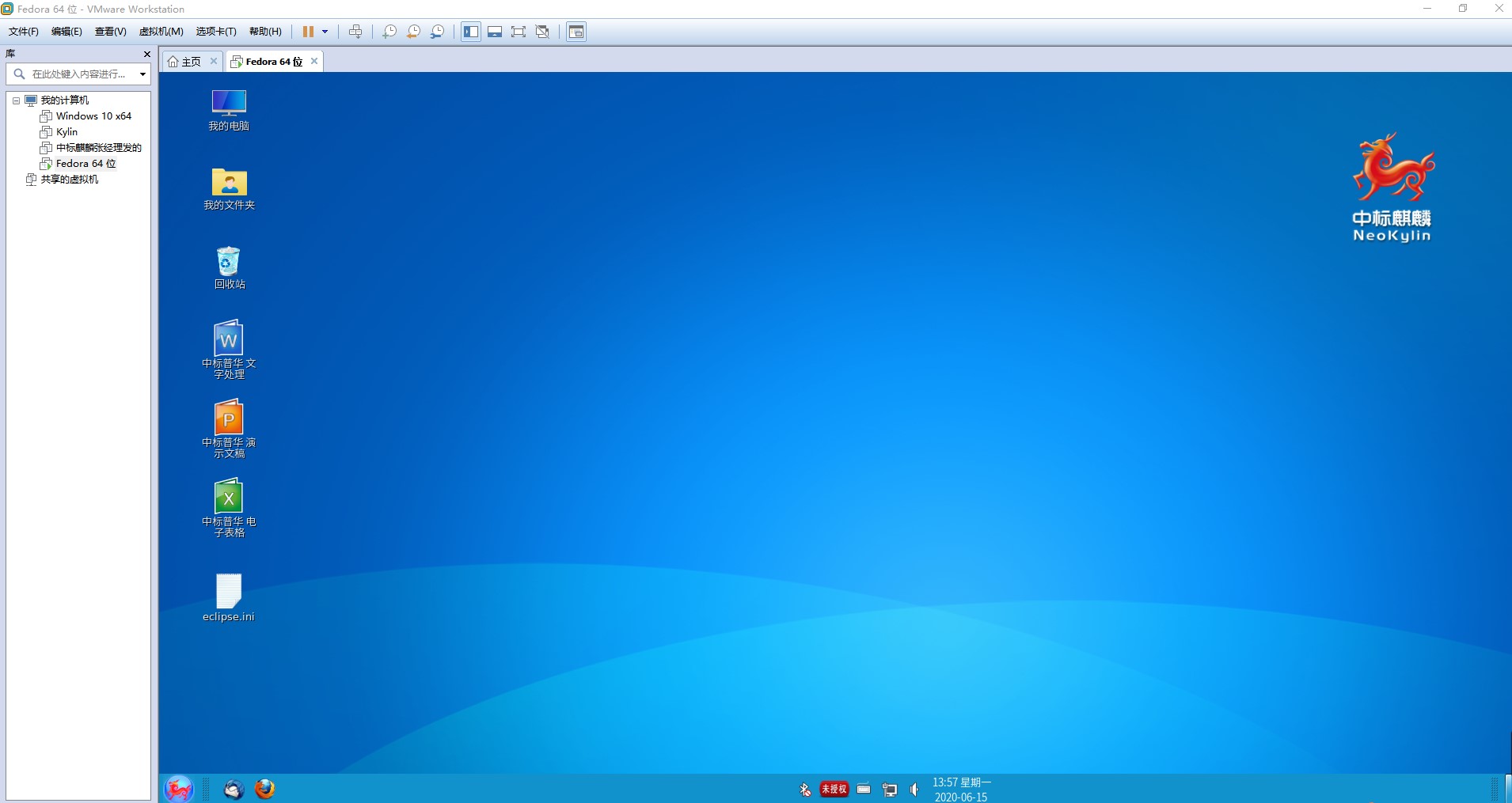Select 共享的虚拟机 in the library
Viewport: 1512px width, 803px height.
coord(70,180)
